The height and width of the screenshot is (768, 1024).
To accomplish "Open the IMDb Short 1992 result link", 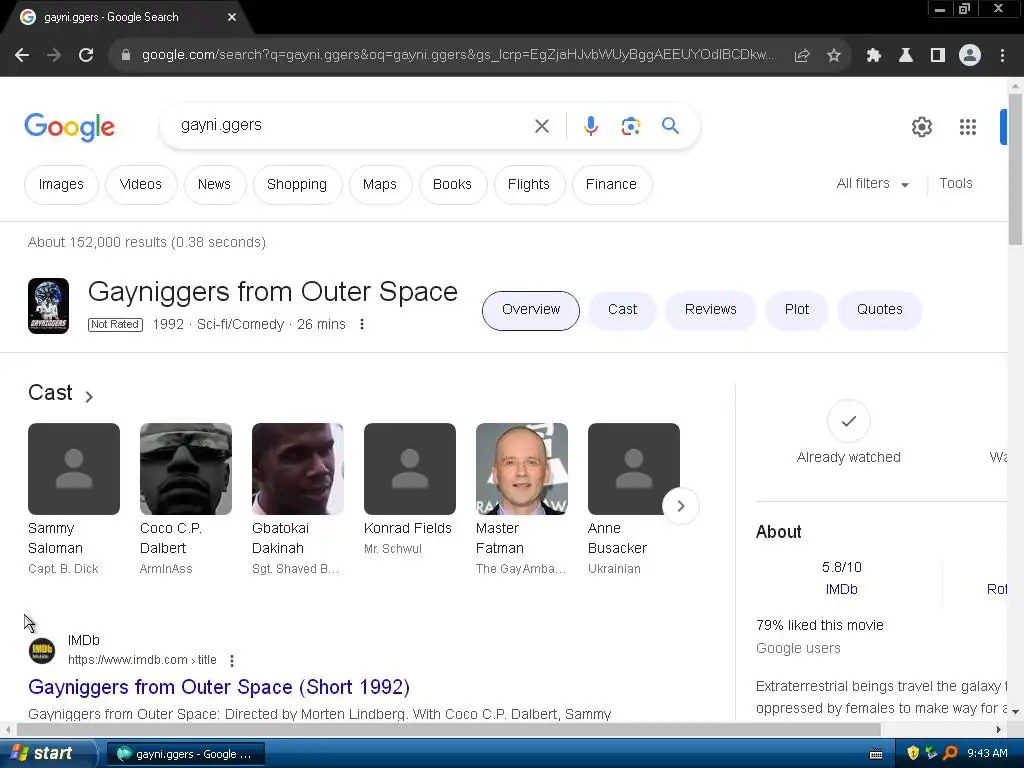I will pyautogui.click(x=219, y=688).
